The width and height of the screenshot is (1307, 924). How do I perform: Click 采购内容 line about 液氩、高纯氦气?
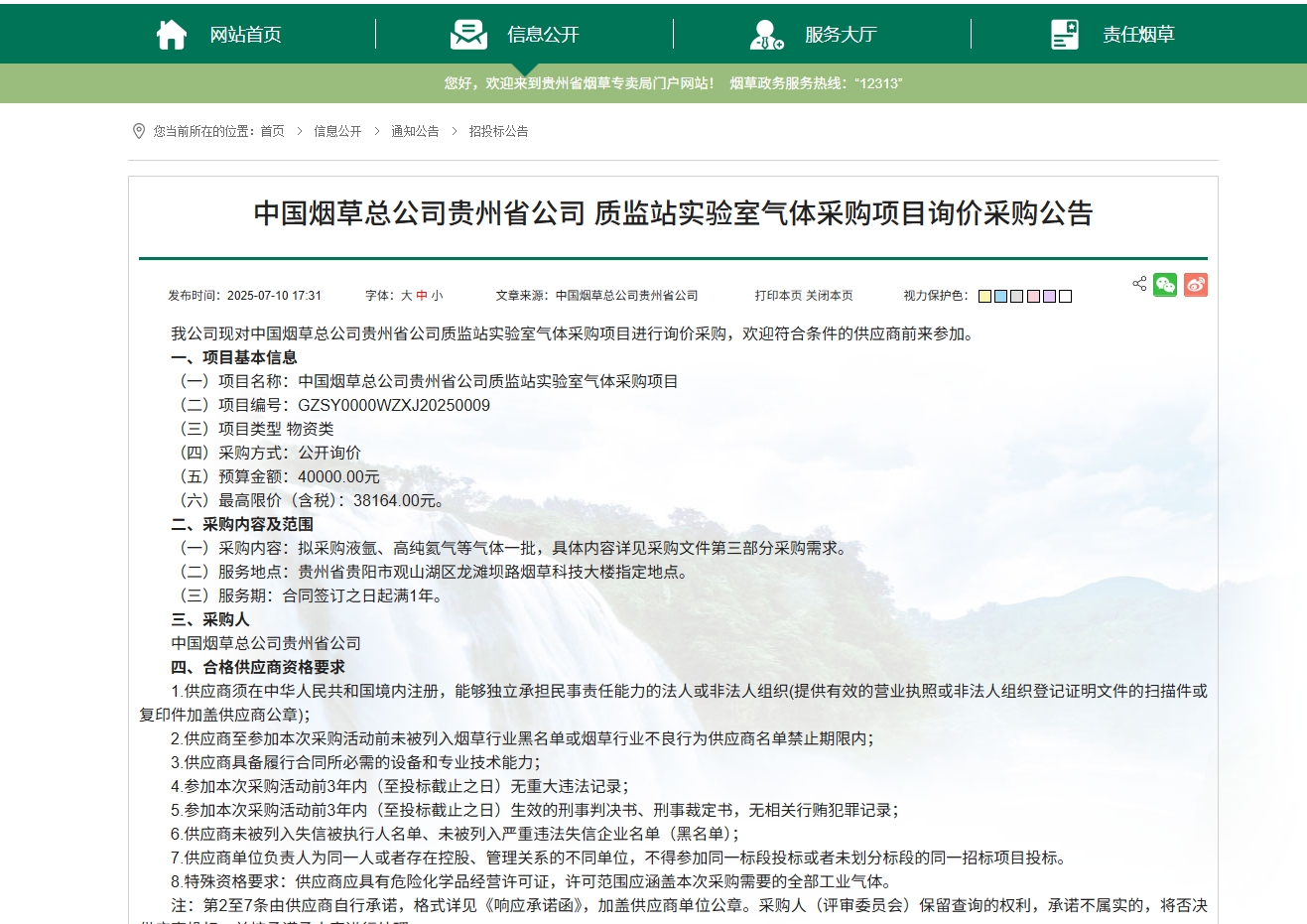coord(512,548)
